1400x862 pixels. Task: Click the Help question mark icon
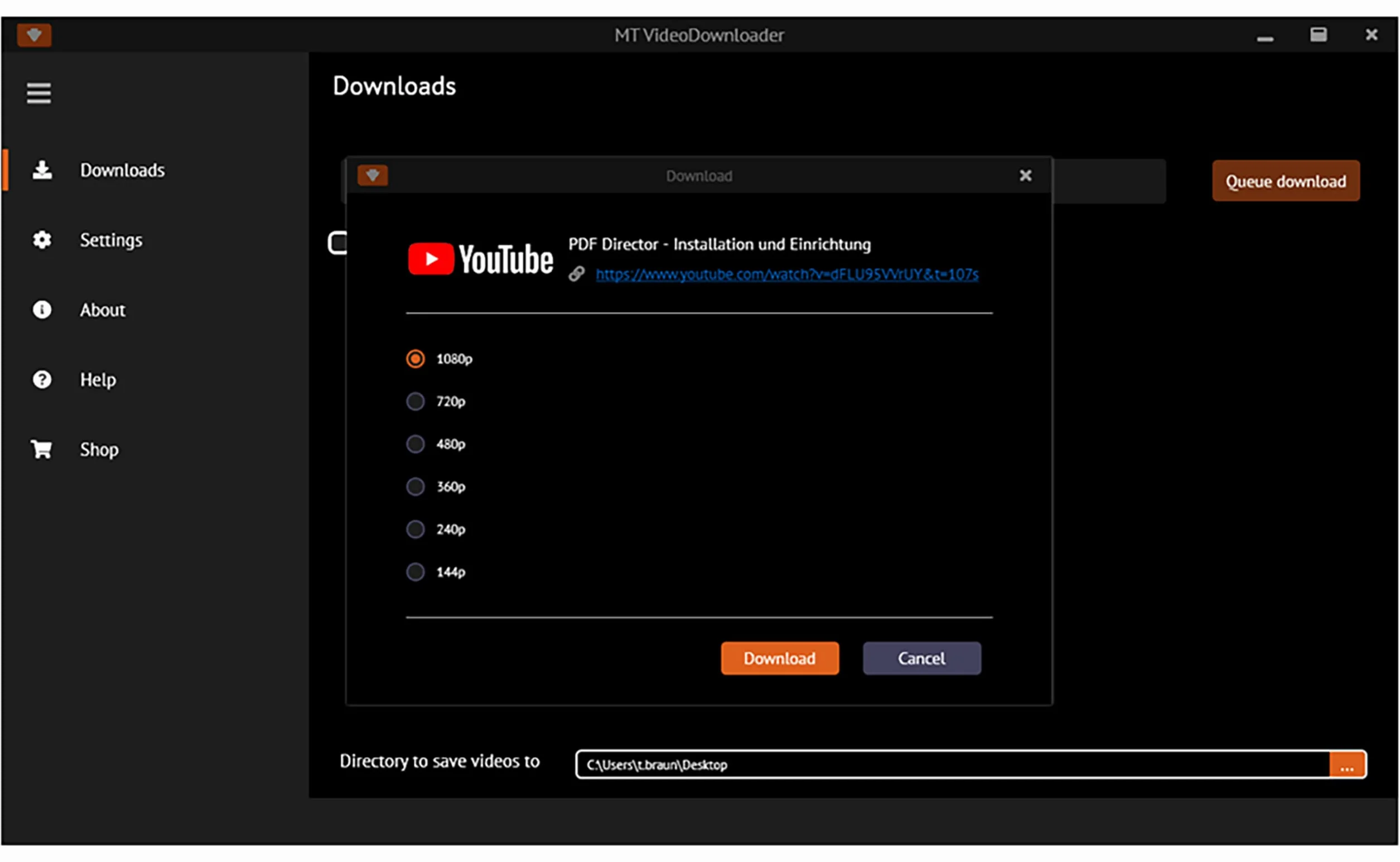[42, 380]
